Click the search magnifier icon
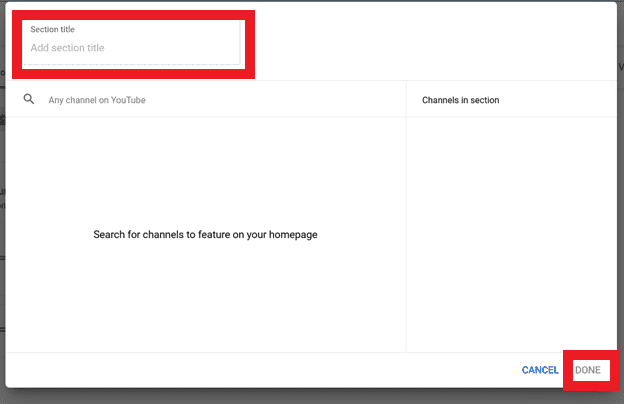 29,99
